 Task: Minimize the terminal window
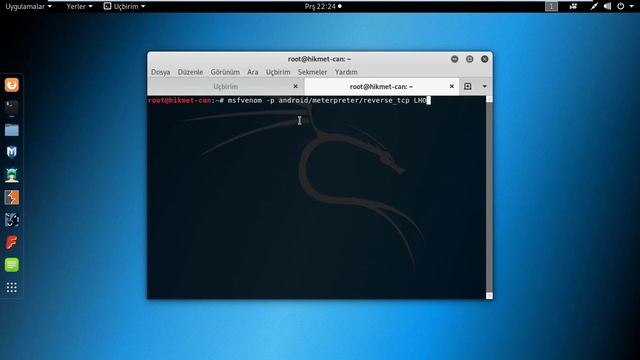pyautogui.click(x=454, y=59)
